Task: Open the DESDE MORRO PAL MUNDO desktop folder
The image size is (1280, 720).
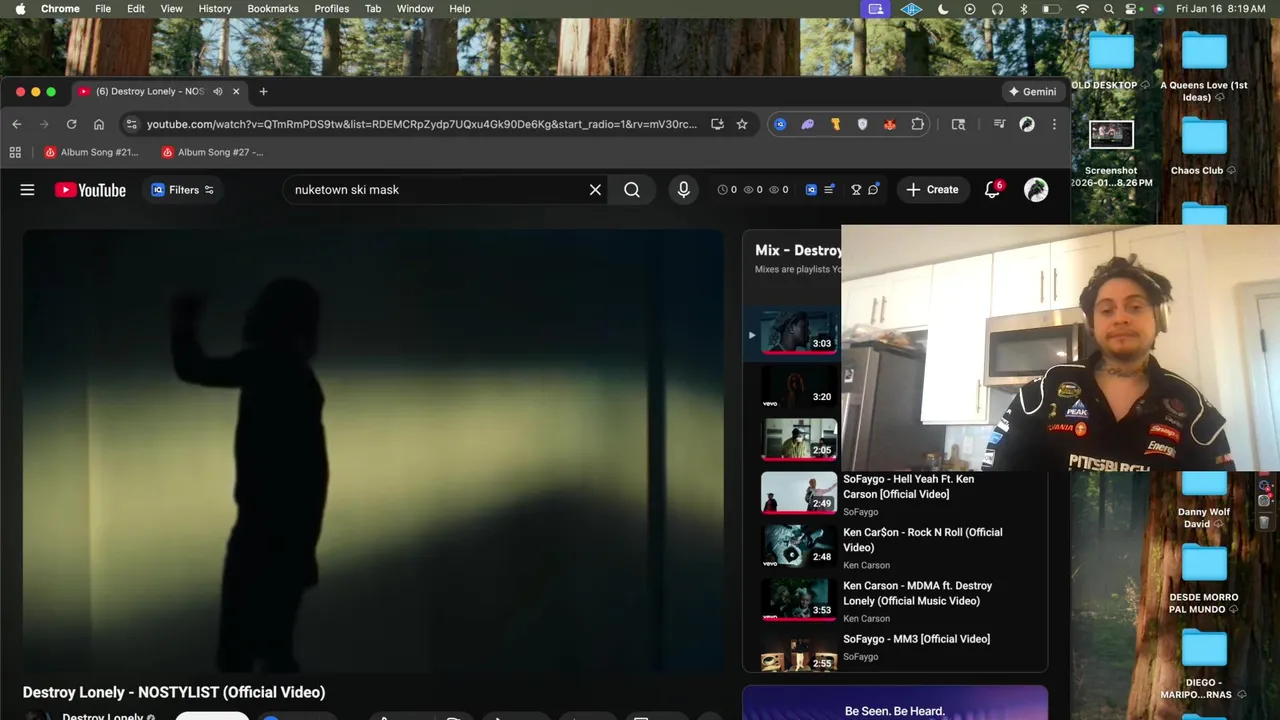Action: (1204, 580)
